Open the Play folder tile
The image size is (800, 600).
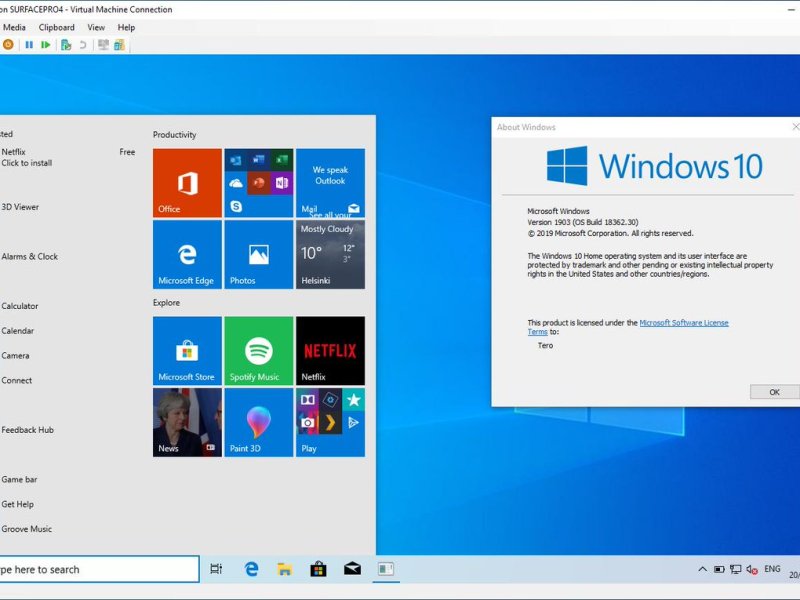330,422
